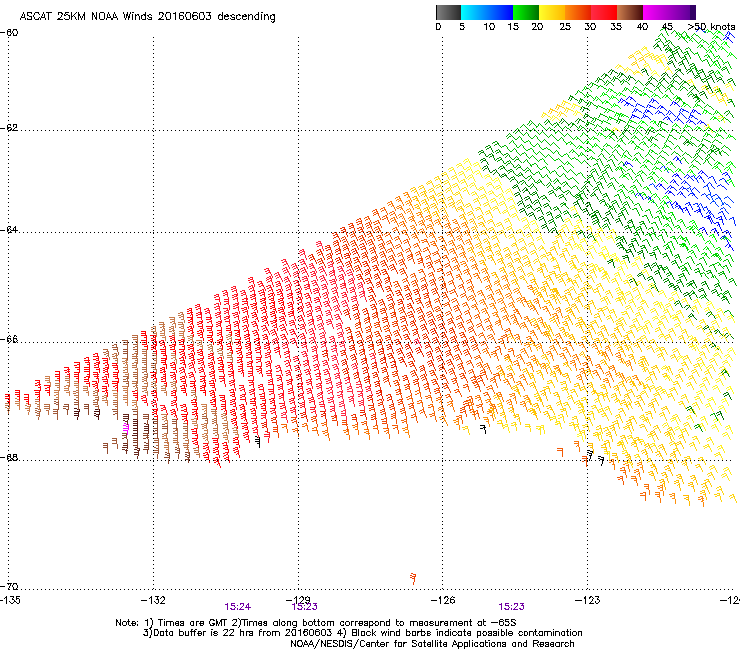
Task: Click the '>50 knots' legend label
Action: point(711,27)
